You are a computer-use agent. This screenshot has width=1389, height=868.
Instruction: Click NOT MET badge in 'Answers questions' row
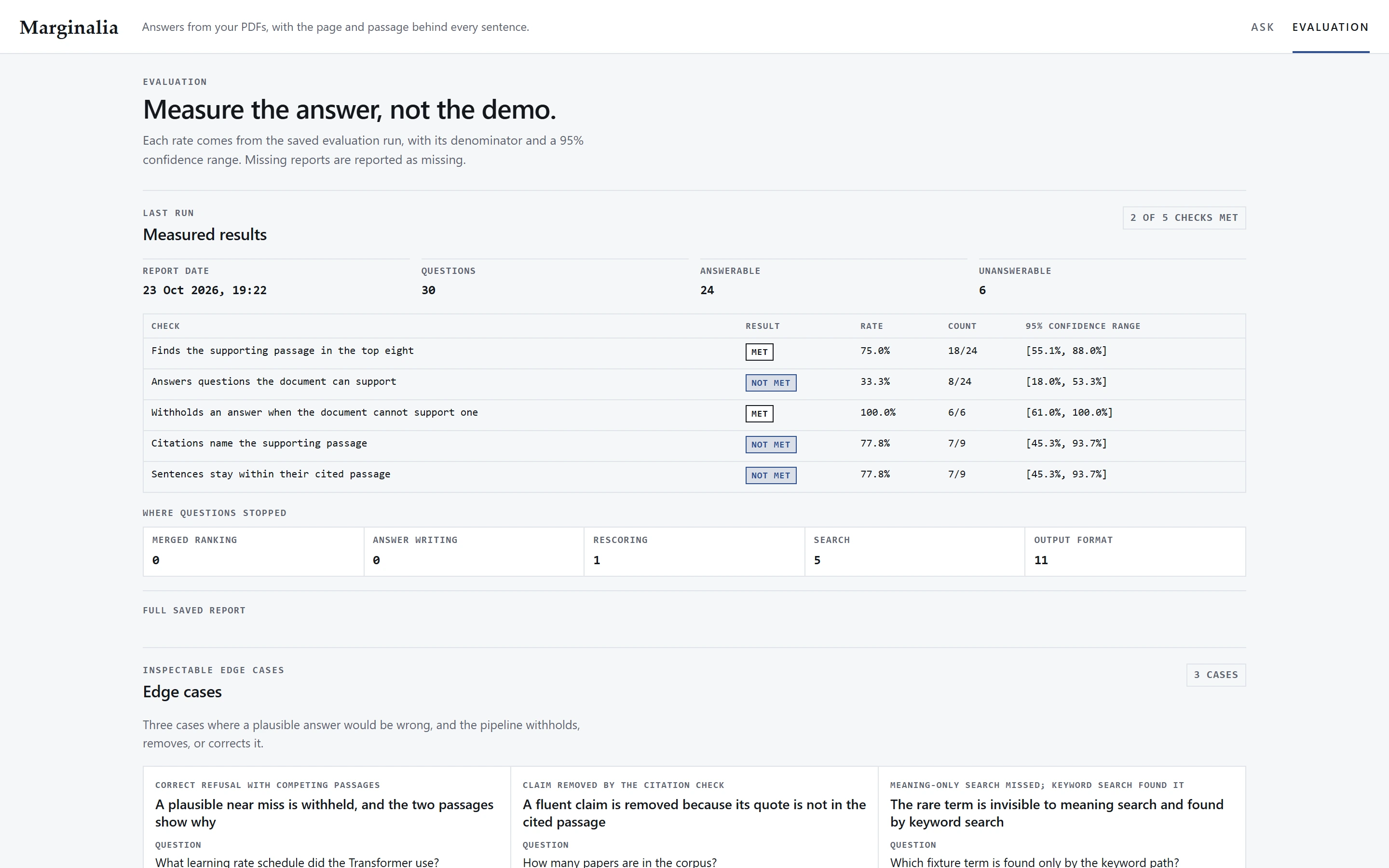pyautogui.click(x=771, y=383)
